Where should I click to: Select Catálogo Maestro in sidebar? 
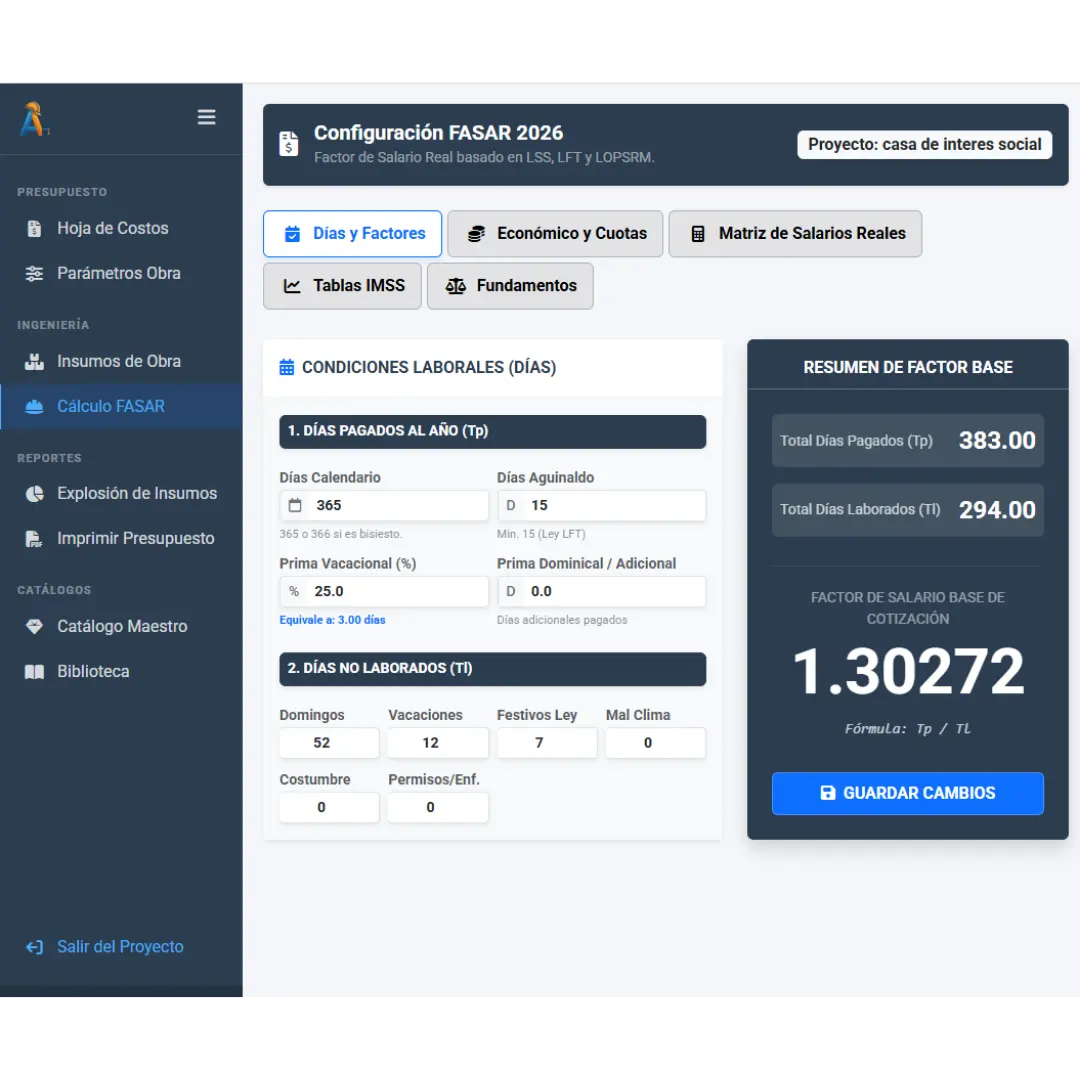click(121, 627)
